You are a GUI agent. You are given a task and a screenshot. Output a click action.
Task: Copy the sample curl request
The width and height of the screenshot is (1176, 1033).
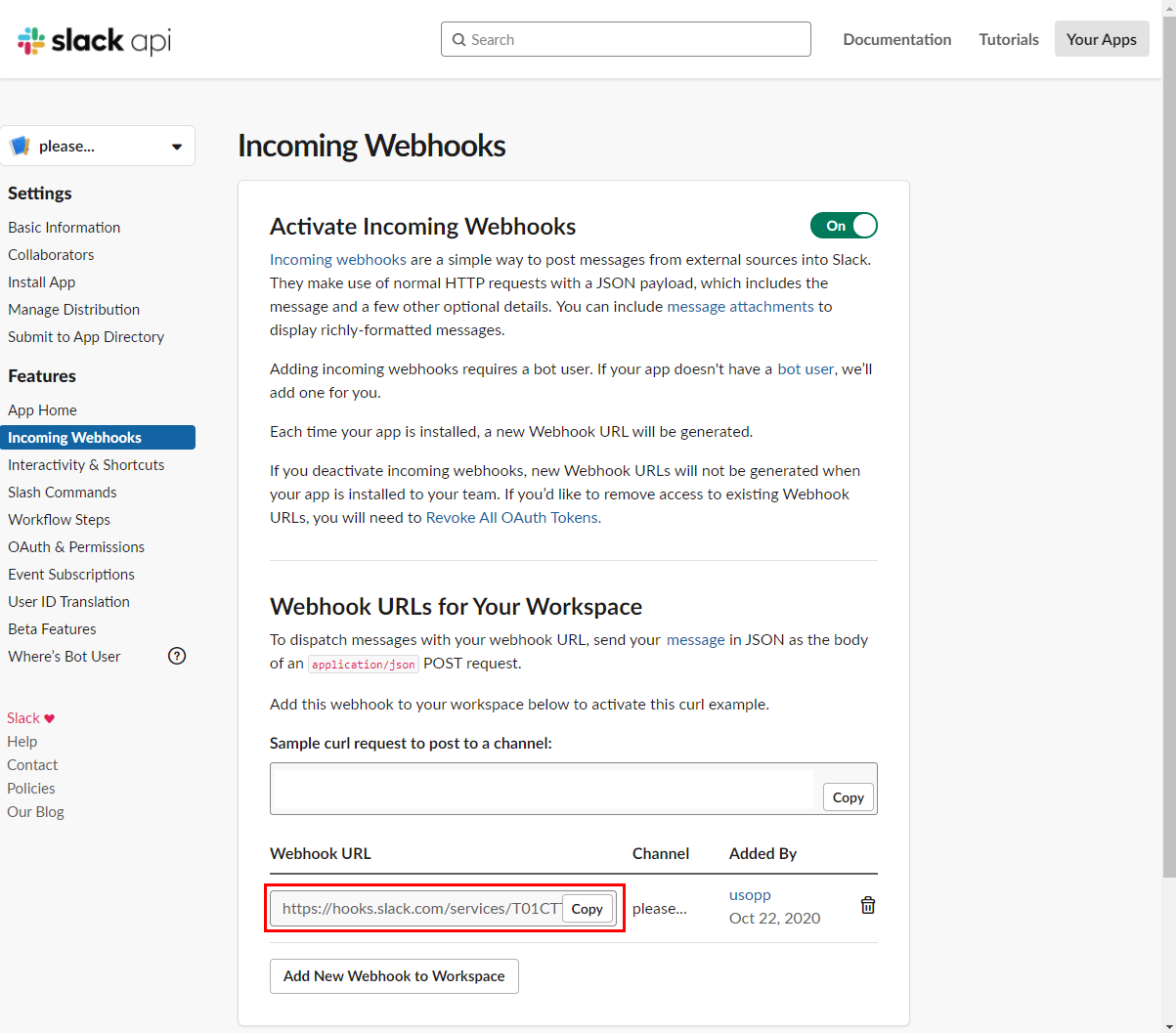(x=848, y=797)
